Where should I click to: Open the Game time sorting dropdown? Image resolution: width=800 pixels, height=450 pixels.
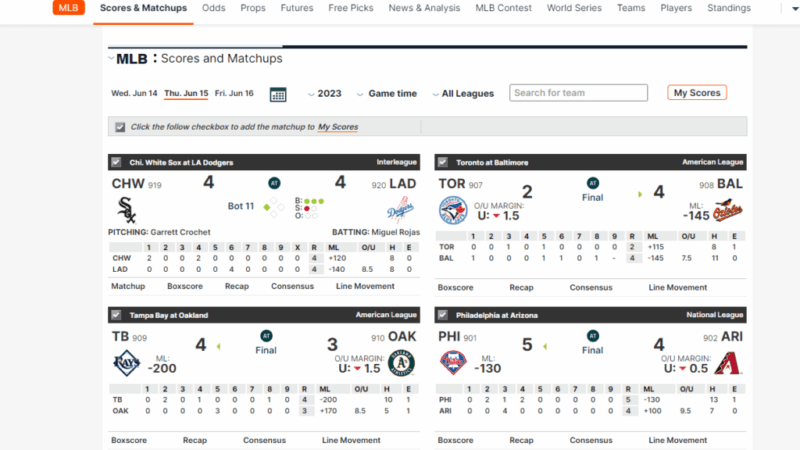click(387, 94)
